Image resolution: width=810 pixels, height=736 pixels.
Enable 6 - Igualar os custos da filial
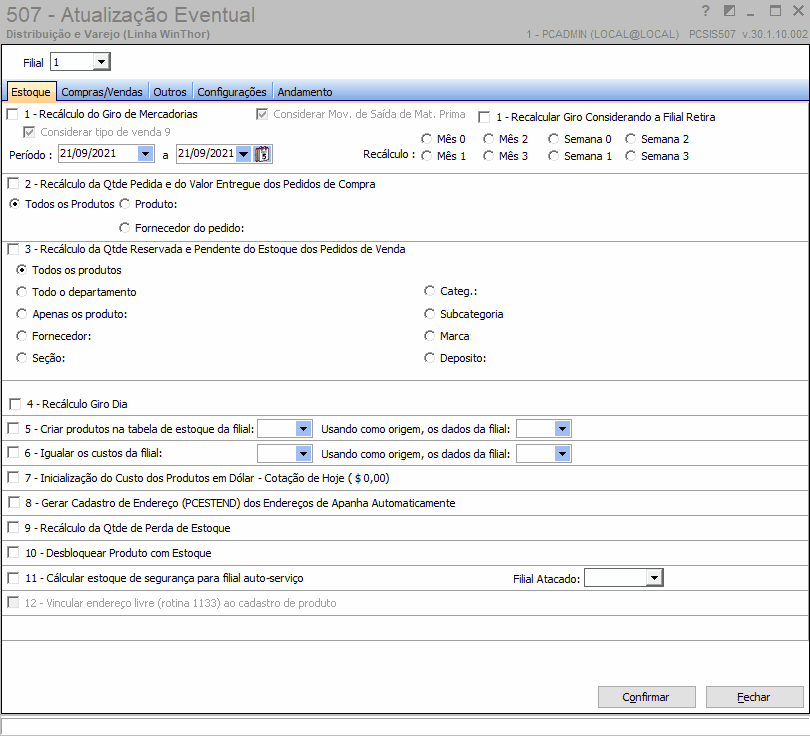[x=13, y=453]
